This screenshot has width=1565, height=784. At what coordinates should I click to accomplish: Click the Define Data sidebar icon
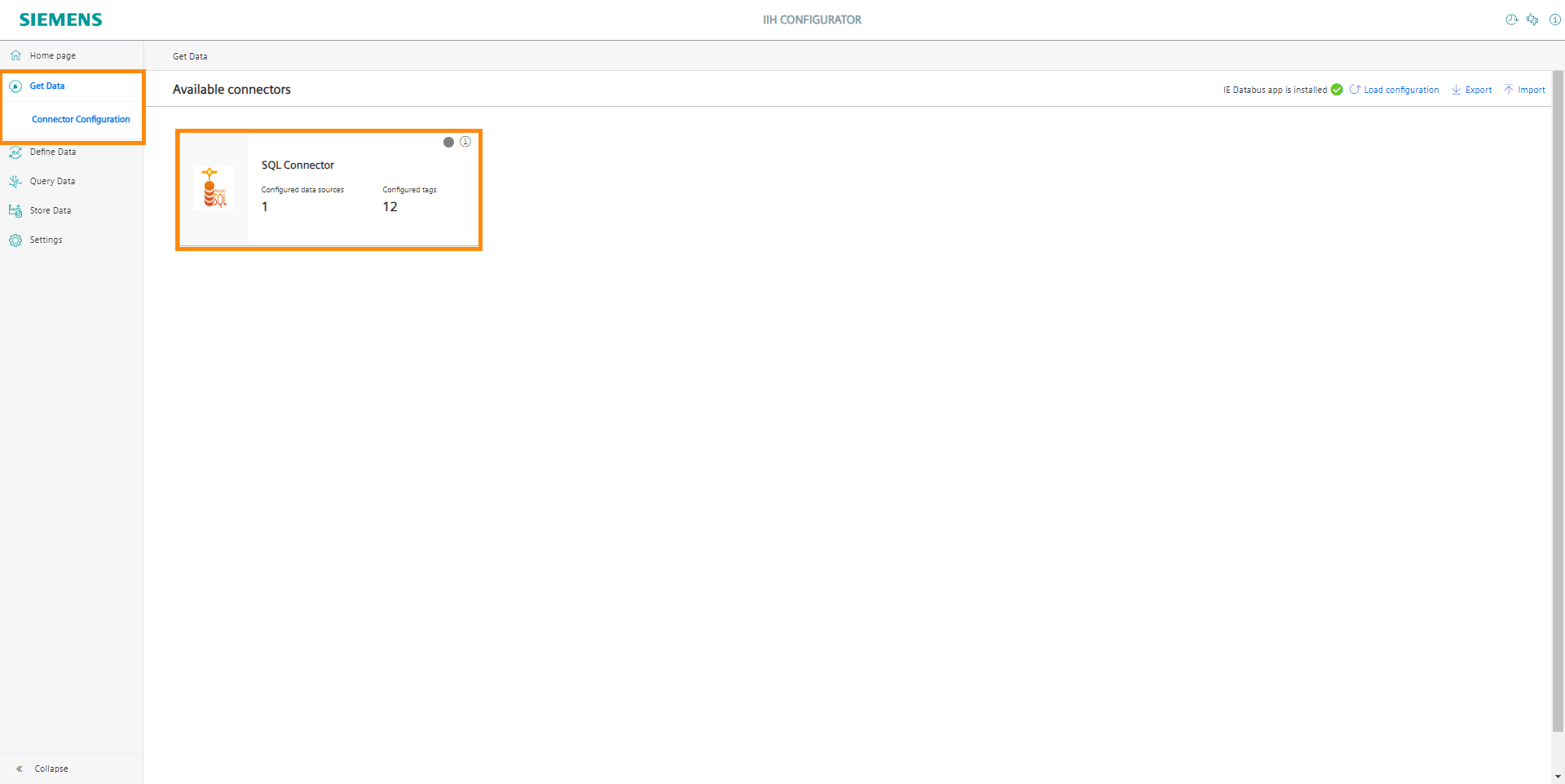[x=15, y=152]
